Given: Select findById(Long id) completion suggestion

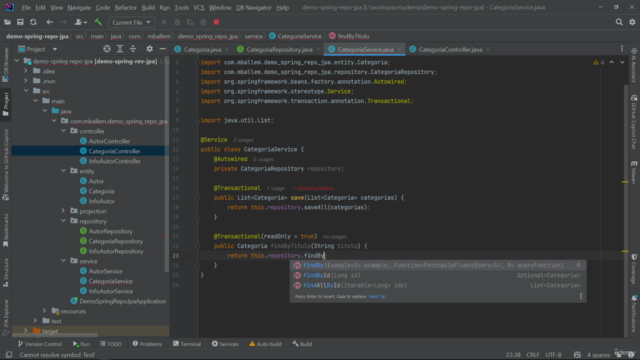Looking at the screenshot, I should (438, 276).
